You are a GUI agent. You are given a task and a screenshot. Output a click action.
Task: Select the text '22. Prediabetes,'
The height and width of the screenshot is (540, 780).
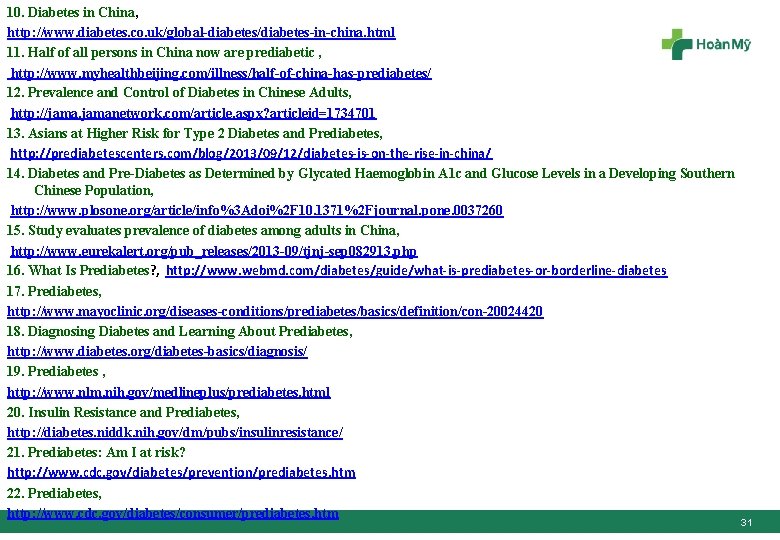(54, 493)
